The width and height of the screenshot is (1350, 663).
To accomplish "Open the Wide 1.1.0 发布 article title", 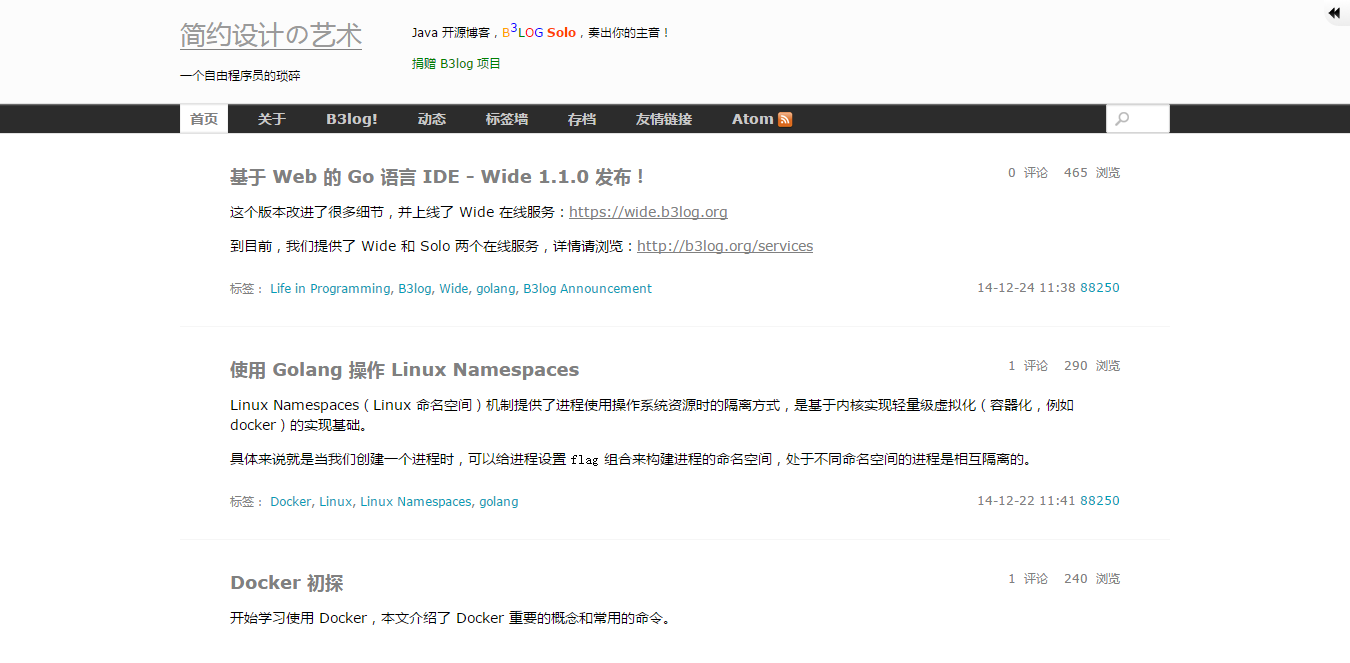I will [438, 177].
